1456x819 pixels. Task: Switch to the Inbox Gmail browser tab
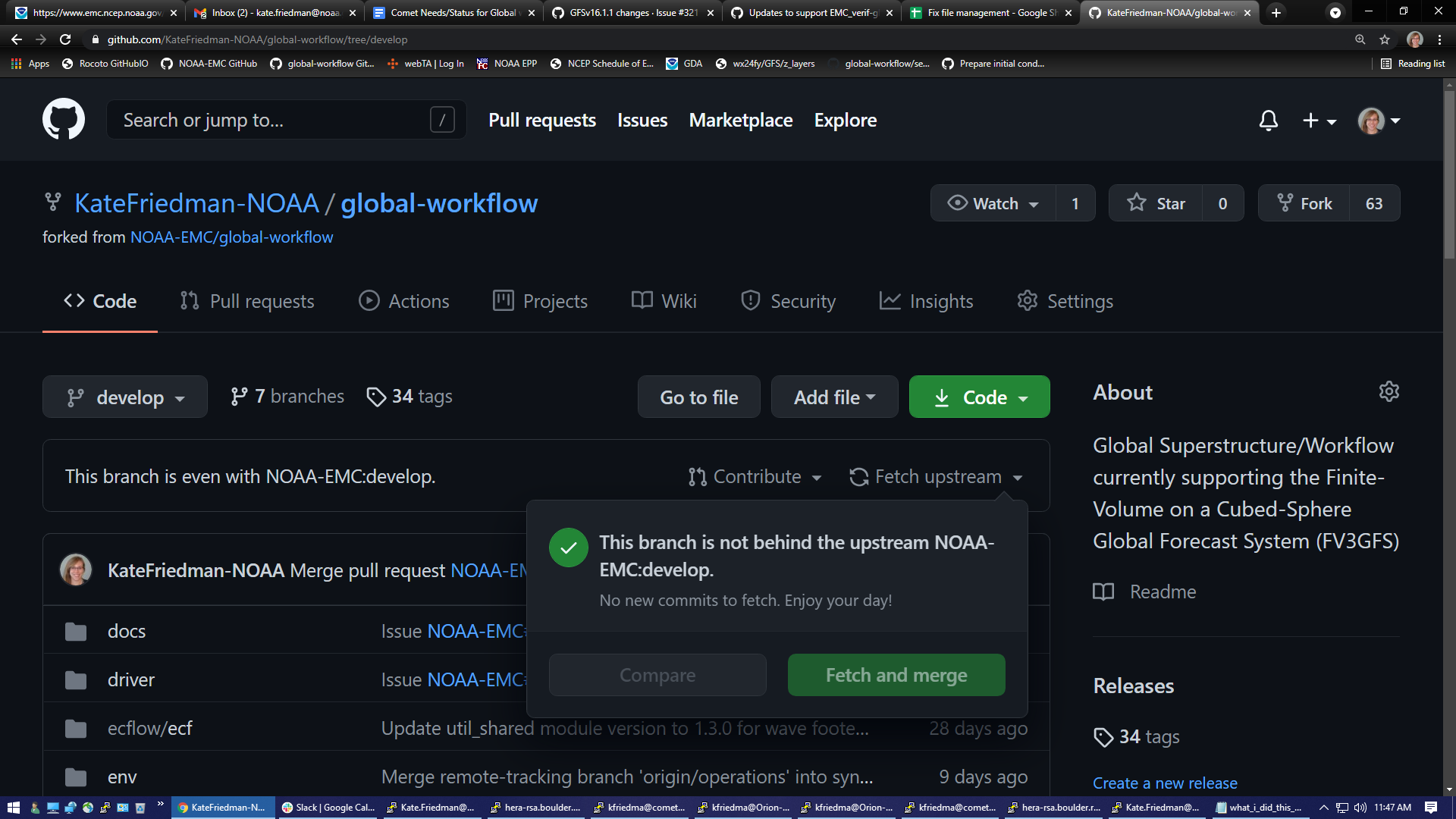(275, 13)
